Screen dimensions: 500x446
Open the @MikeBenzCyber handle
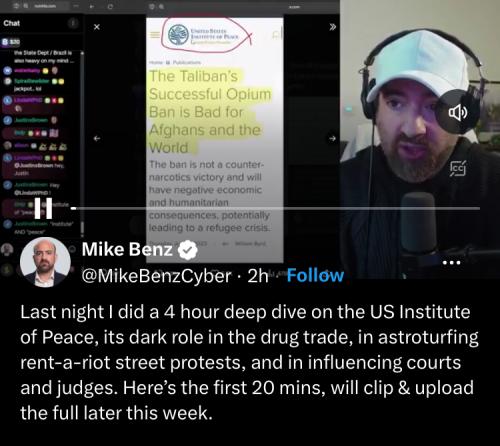pyautogui.click(x=156, y=276)
